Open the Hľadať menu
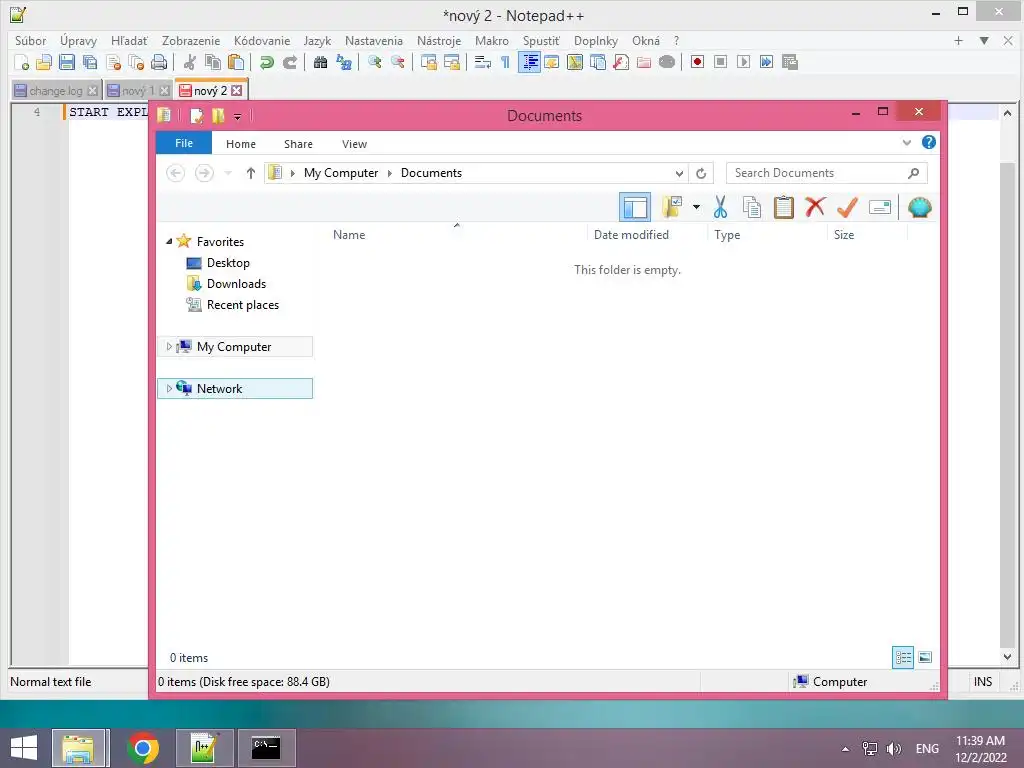Screen dimensions: 1024x768 click(129, 40)
